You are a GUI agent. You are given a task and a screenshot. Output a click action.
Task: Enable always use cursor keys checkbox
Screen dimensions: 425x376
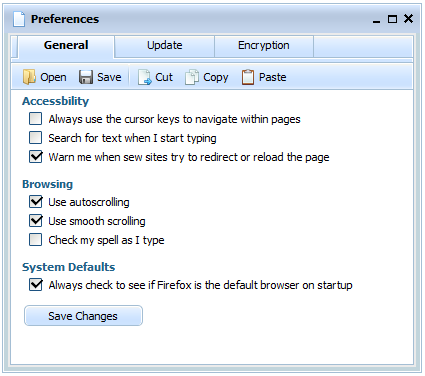36,119
